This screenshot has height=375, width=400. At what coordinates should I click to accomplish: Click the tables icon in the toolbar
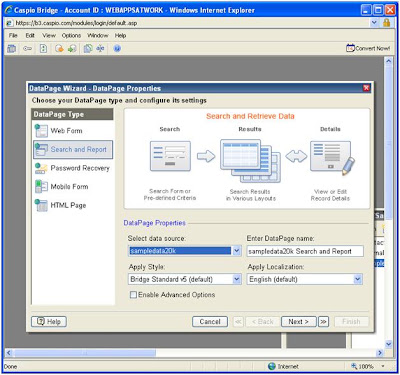(x=12, y=49)
